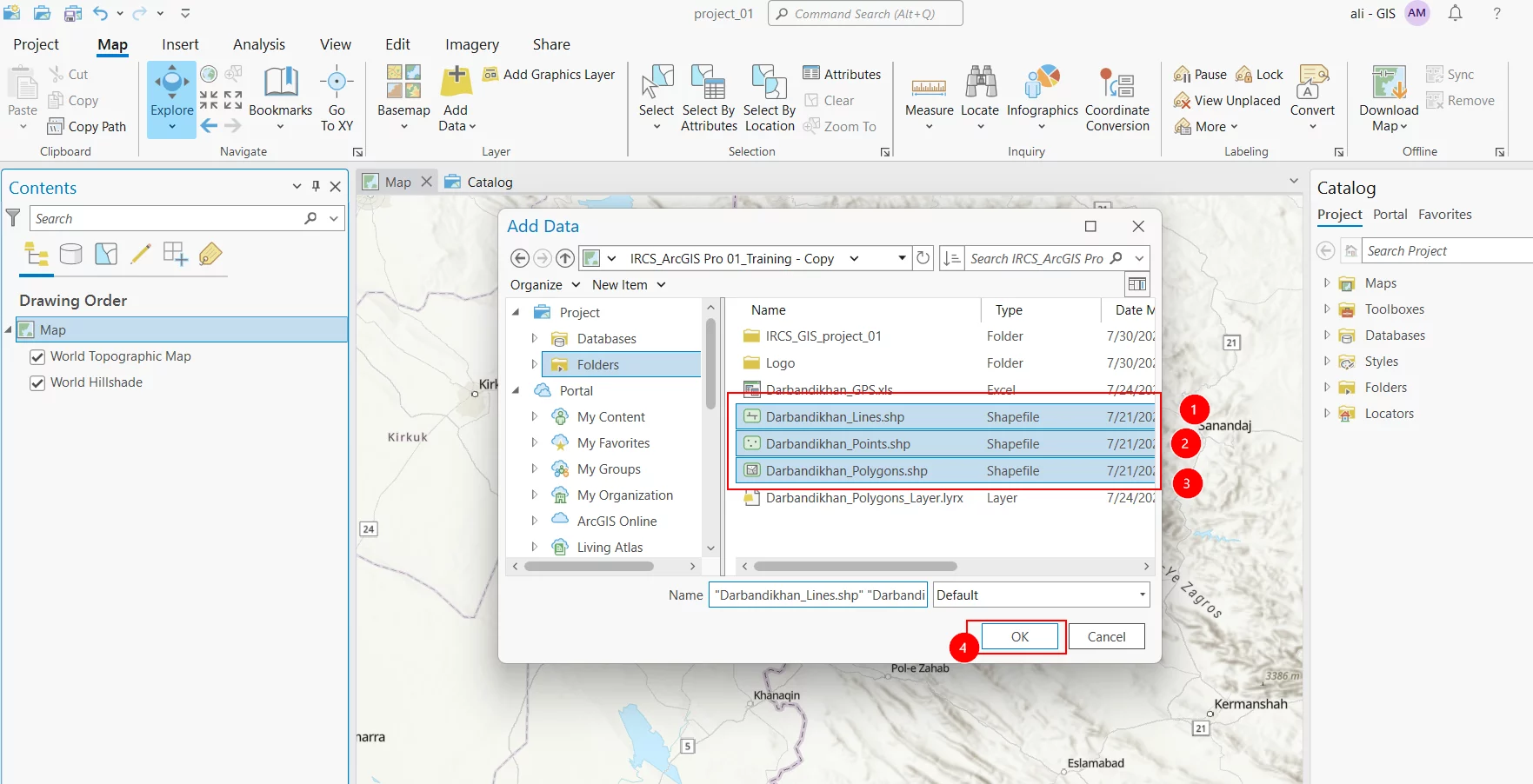The width and height of the screenshot is (1533, 784).
Task: Go up one level in Add Data
Action: tap(565, 258)
